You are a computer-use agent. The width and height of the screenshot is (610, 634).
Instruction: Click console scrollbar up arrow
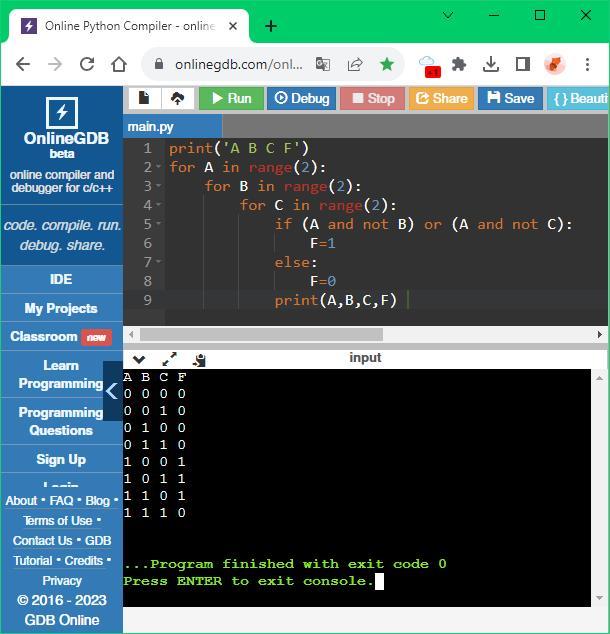click(599, 378)
